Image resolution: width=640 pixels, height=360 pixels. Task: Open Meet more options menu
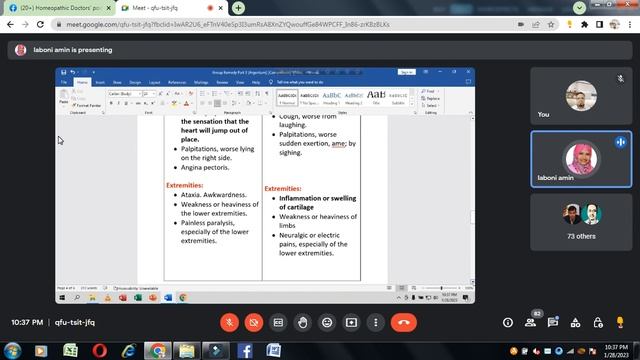point(376,322)
